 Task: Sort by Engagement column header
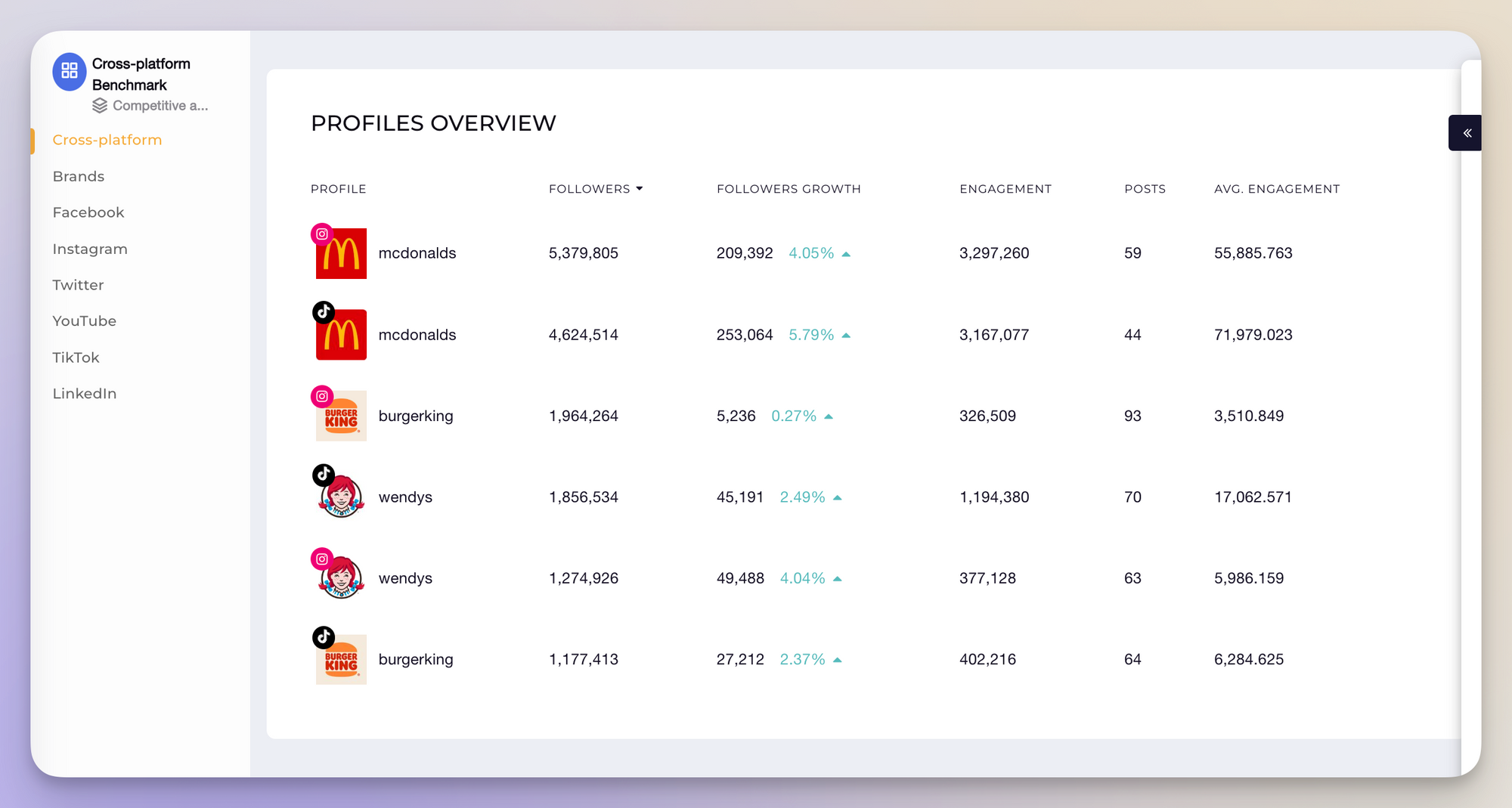tap(1005, 189)
